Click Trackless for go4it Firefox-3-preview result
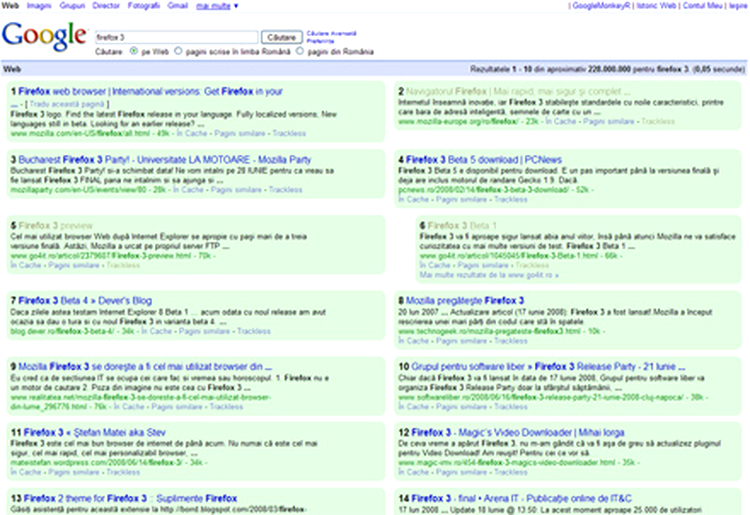The height and width of the screenshot is (515, 750). click(x=123, y=265)
